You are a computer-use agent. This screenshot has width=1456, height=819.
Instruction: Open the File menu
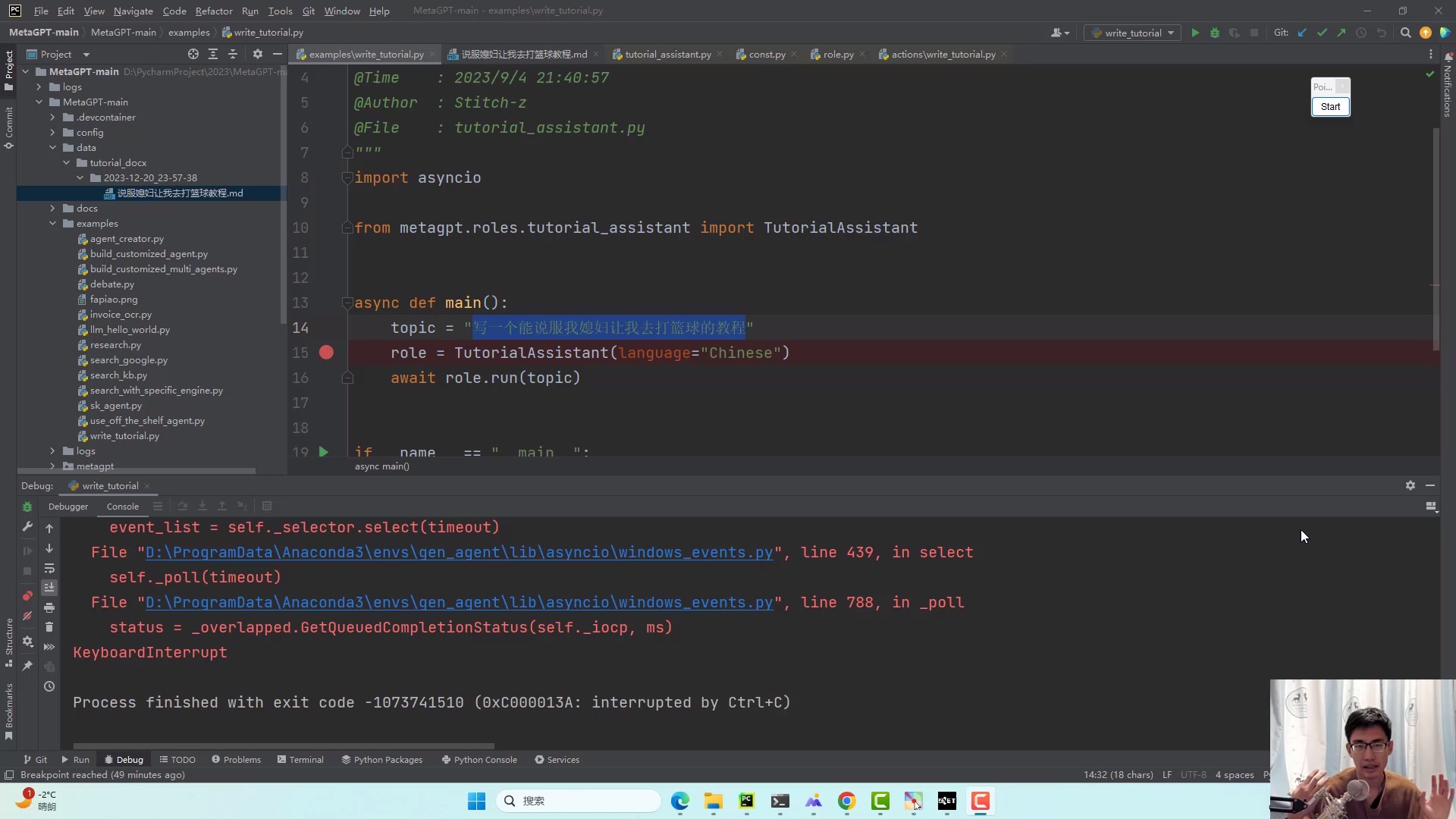coord(41,11)
